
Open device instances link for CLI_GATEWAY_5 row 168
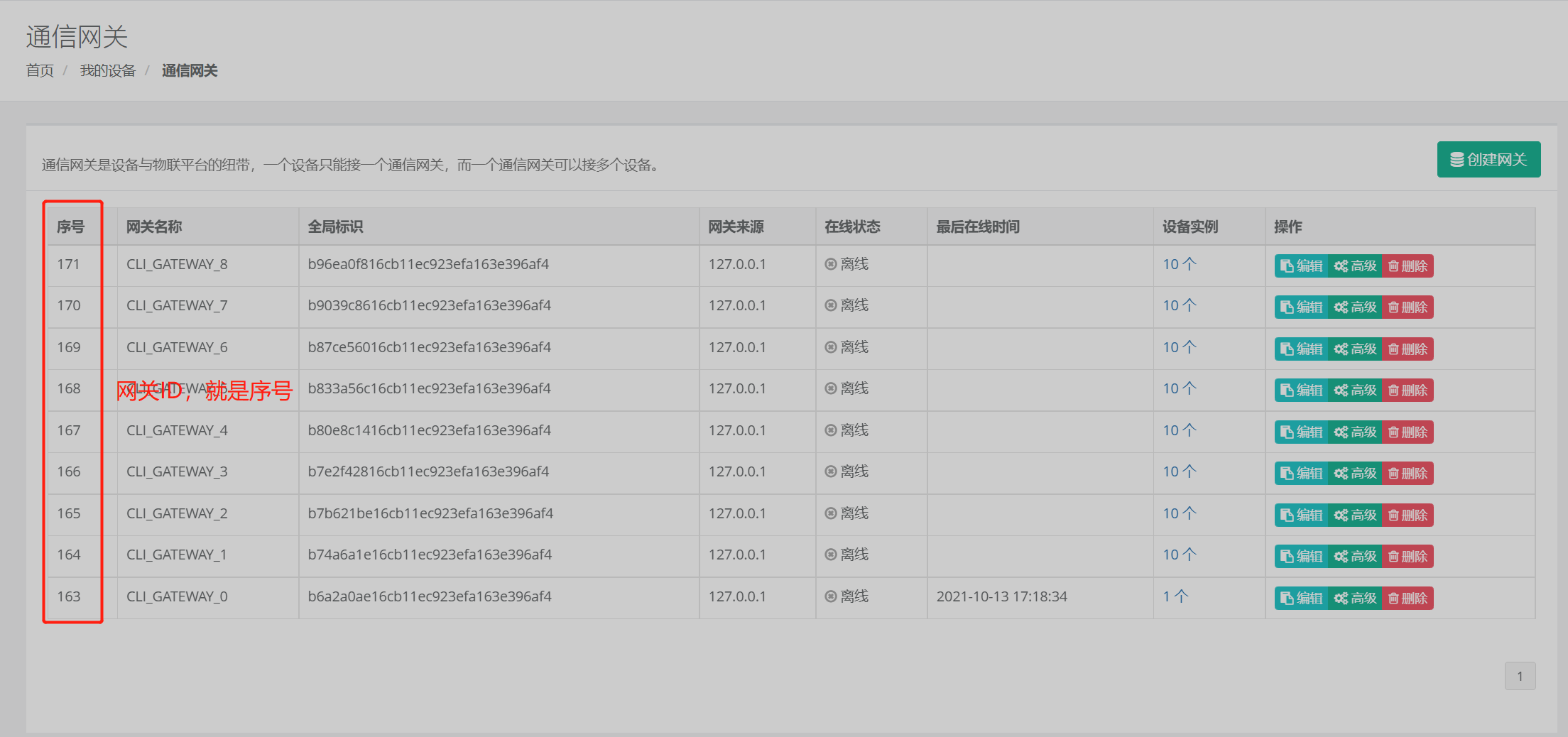(x=1179, y=388)
